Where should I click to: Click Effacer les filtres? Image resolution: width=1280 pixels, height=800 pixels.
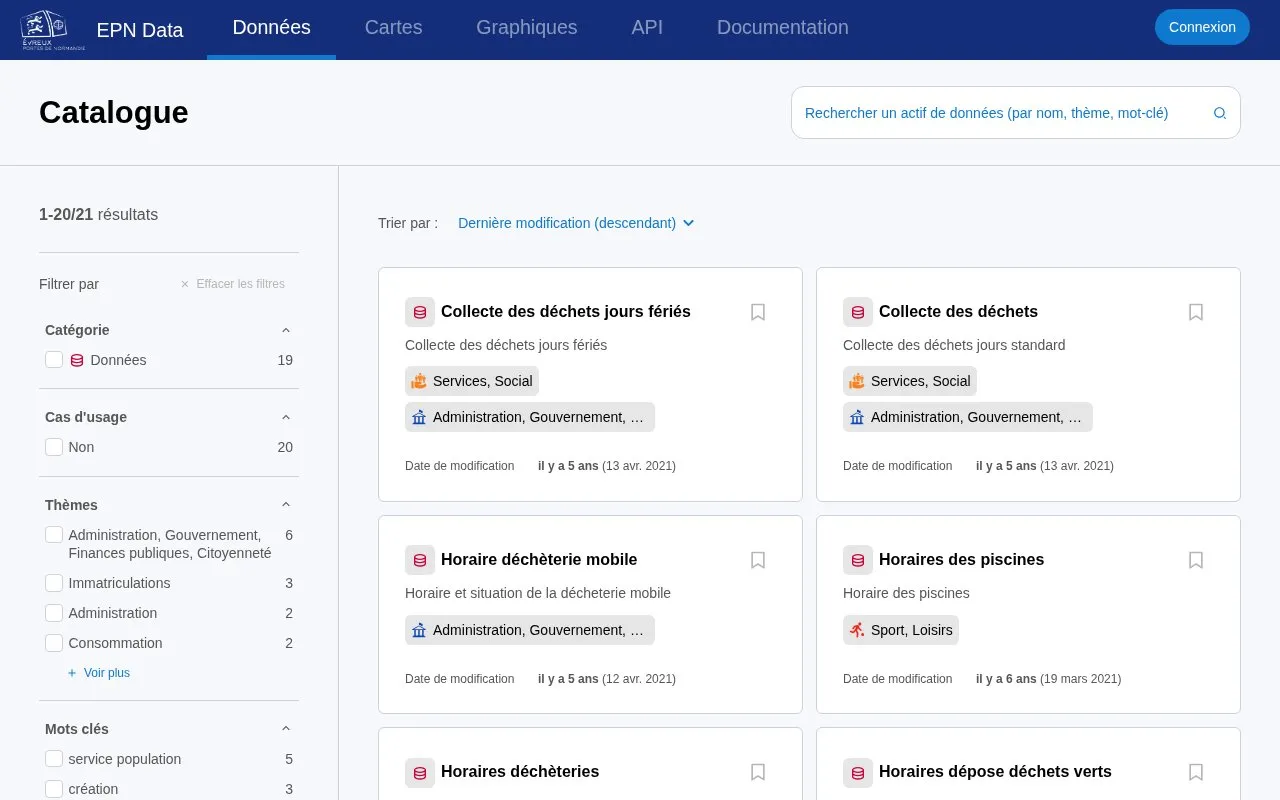click(x=232, y=284)
